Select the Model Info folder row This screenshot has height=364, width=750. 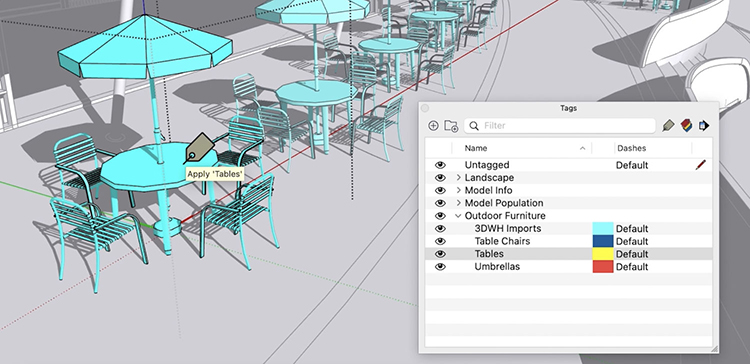pos(569,190)
